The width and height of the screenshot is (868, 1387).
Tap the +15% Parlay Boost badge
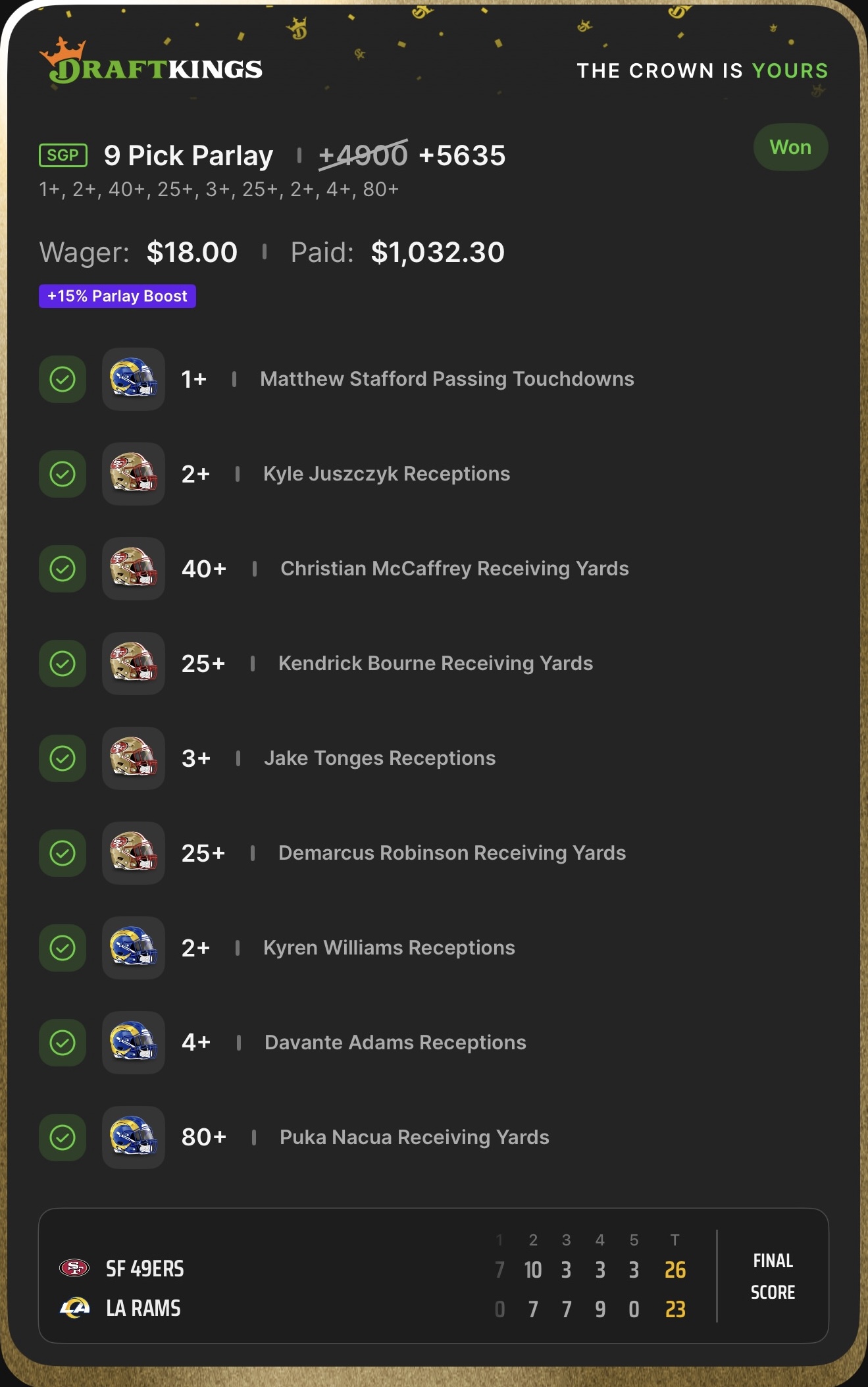(117, 296)
